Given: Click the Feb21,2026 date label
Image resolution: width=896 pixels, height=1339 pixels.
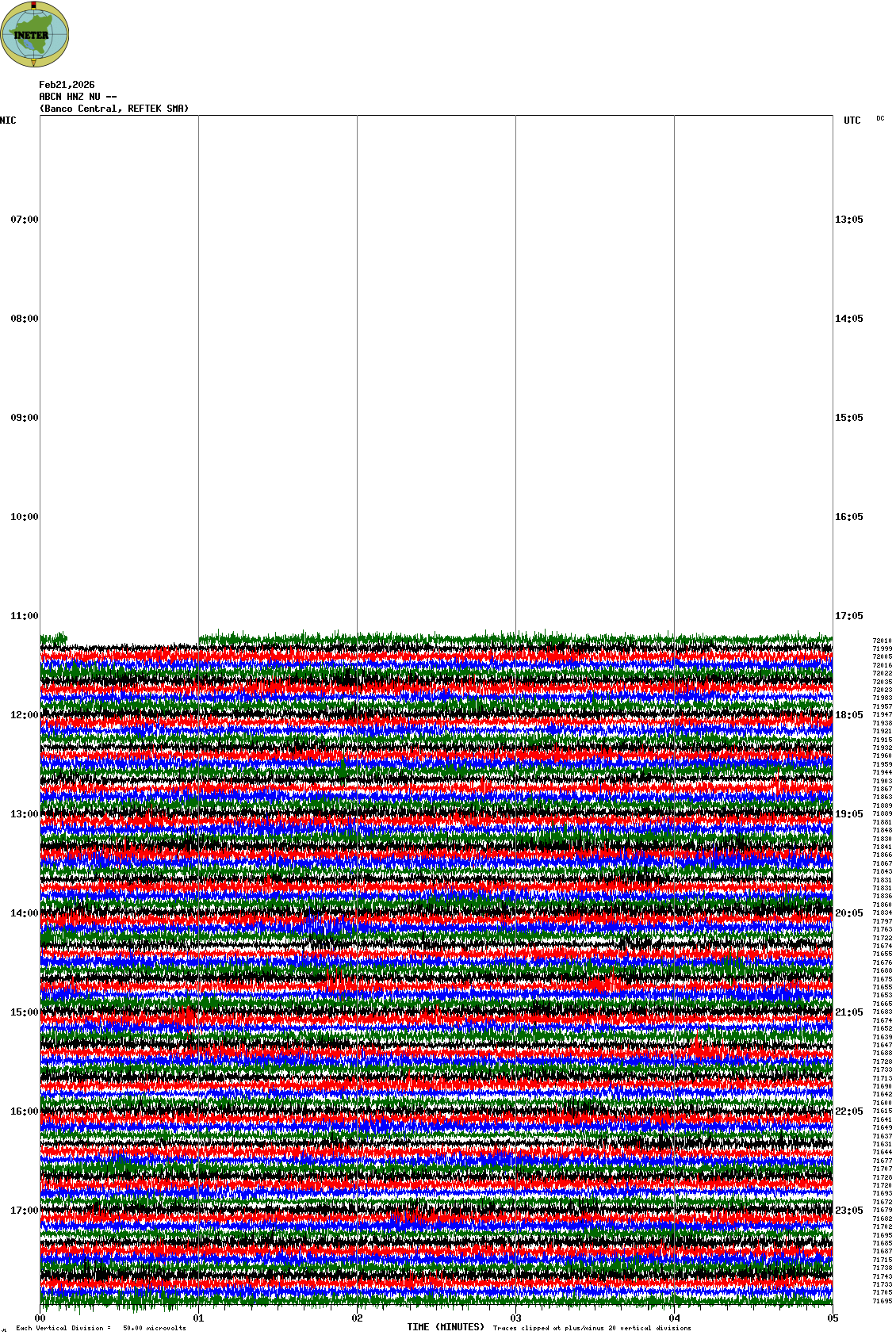Looking at the screenshot, I should tap(67, 85).
